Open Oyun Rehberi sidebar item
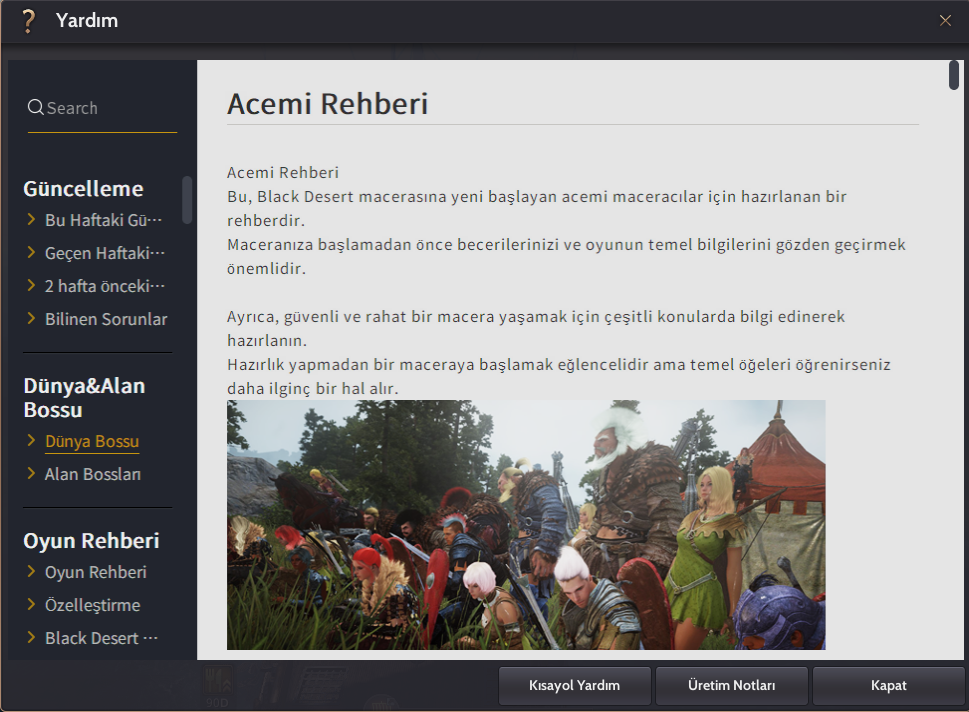Screen dimensions: 969x712 (x=96, y=572)
